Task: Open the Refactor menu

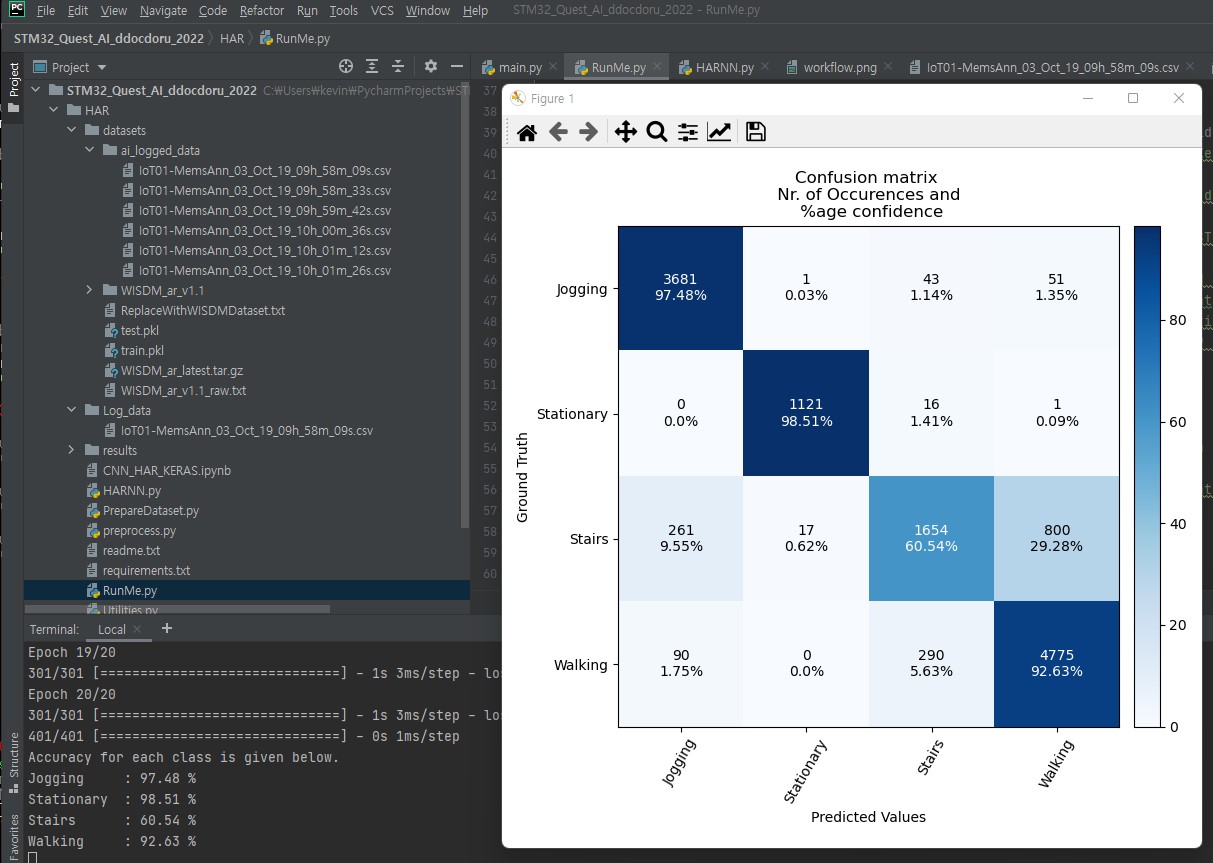Action: (262, 11)
